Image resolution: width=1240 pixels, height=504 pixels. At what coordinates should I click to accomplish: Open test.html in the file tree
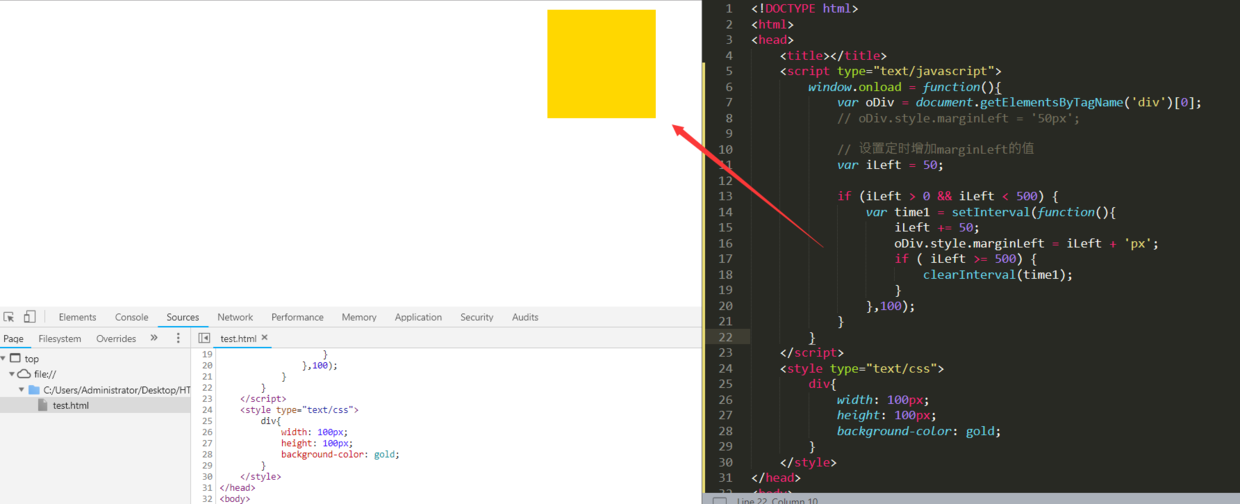click(71, 405)
